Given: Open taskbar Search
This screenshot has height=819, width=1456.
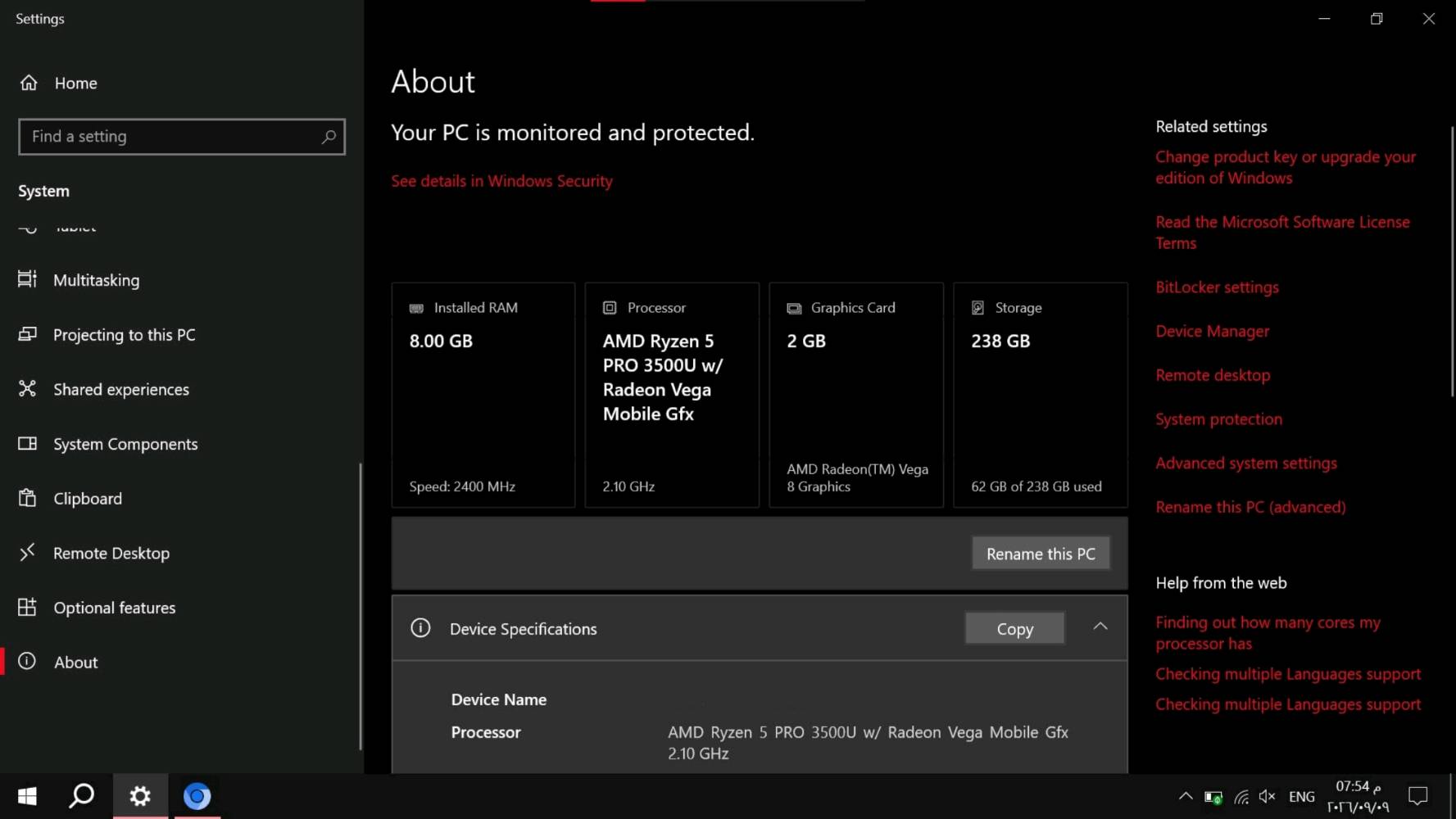Looking at the screenshot, I should click(82, 796).
